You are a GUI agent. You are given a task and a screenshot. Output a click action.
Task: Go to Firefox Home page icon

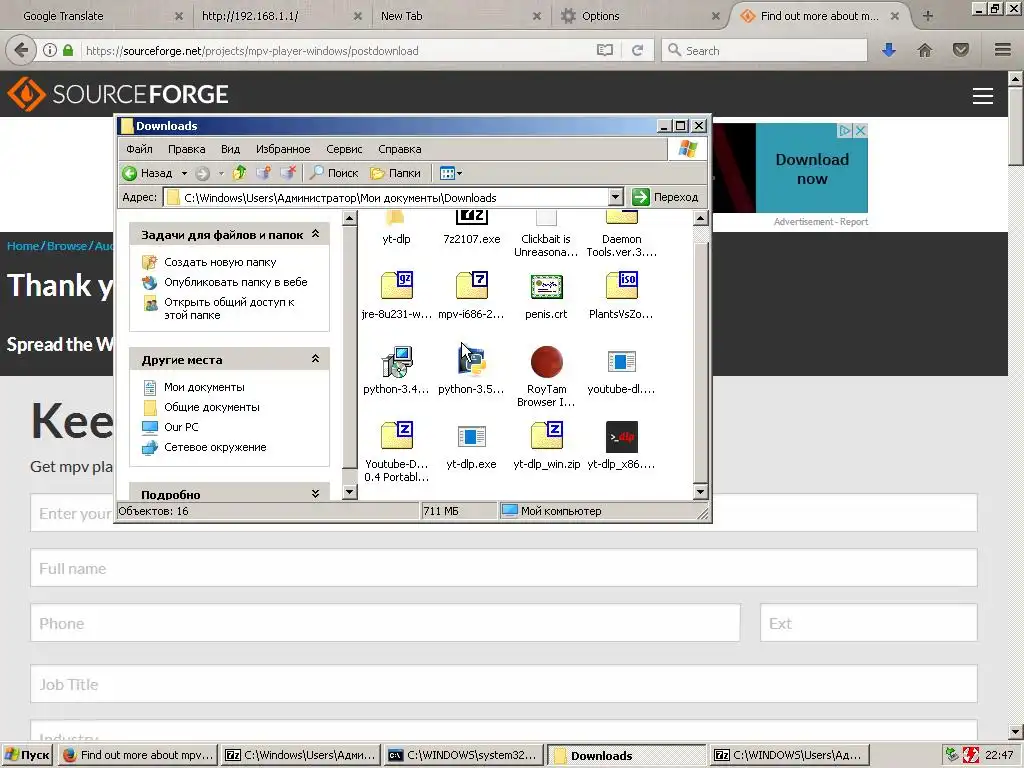click(x=925, y=50)
